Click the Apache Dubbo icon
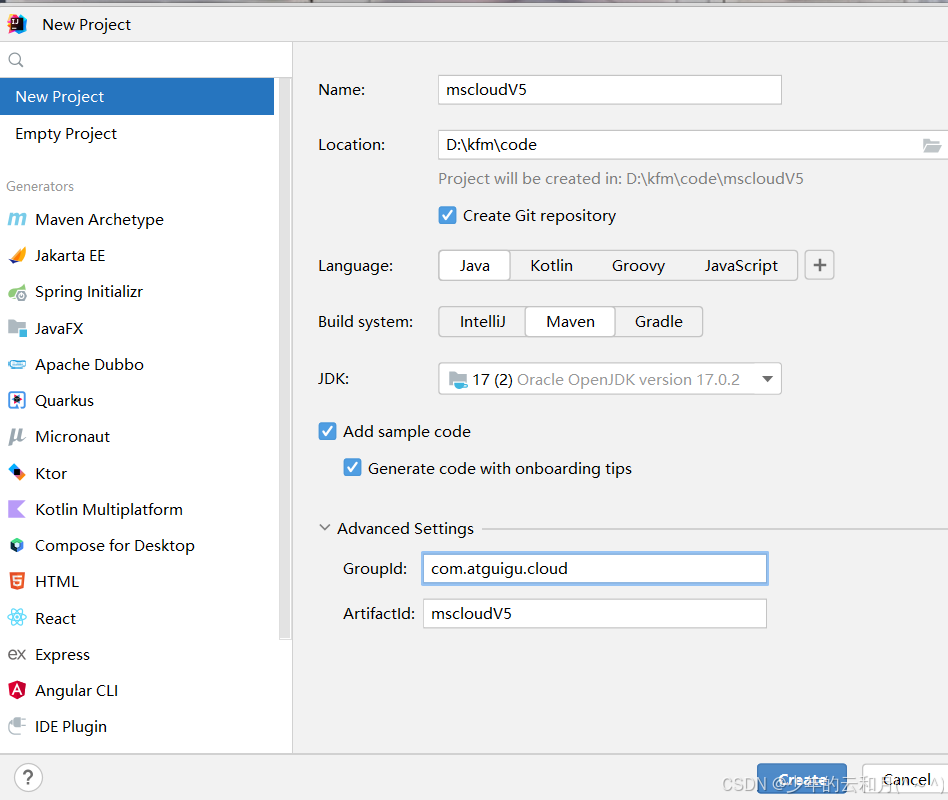Image resolution: width=948 pixels, height=800 pixels. [x=17, y=365]
